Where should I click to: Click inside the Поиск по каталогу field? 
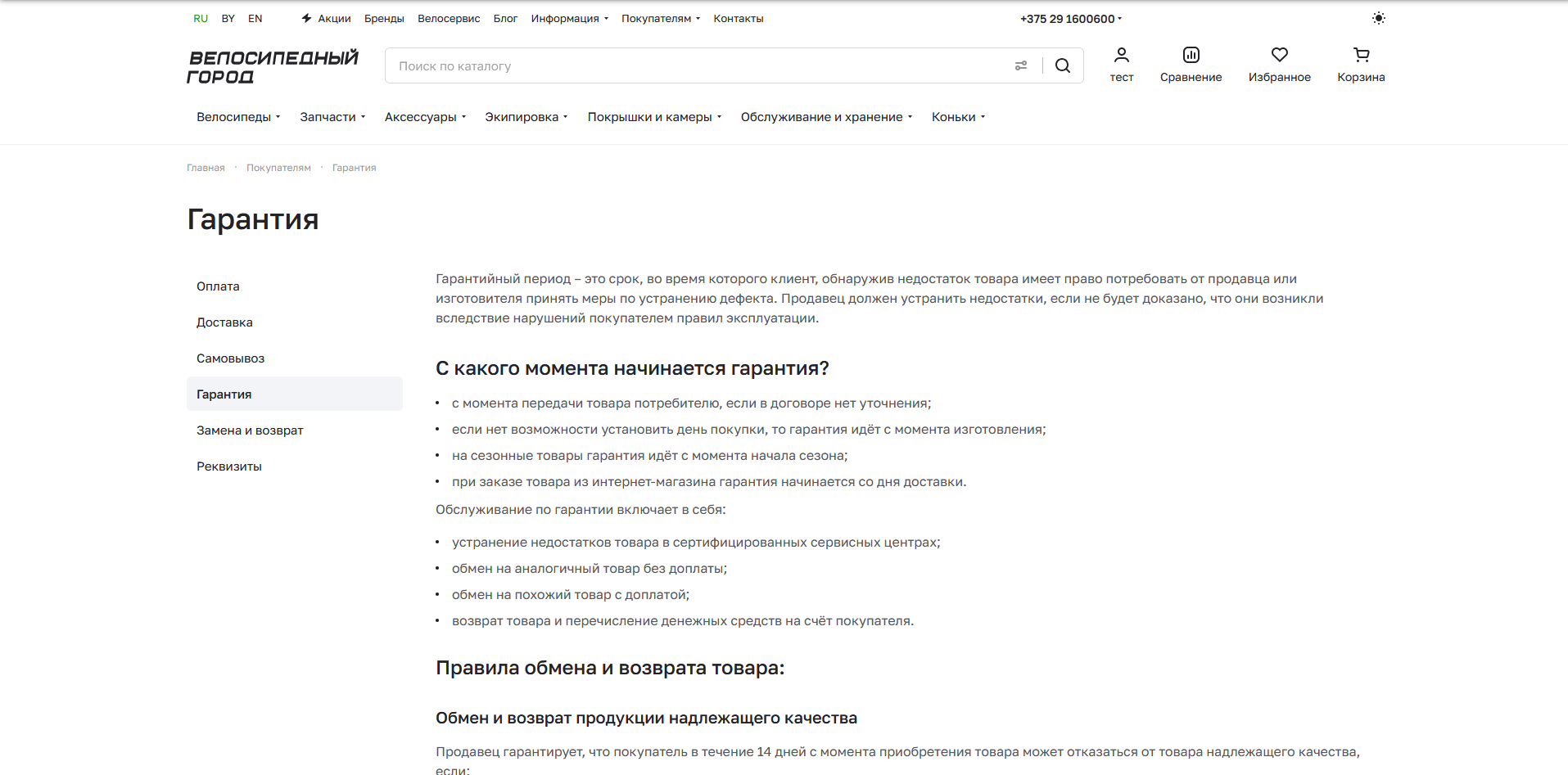click(655, 65)
